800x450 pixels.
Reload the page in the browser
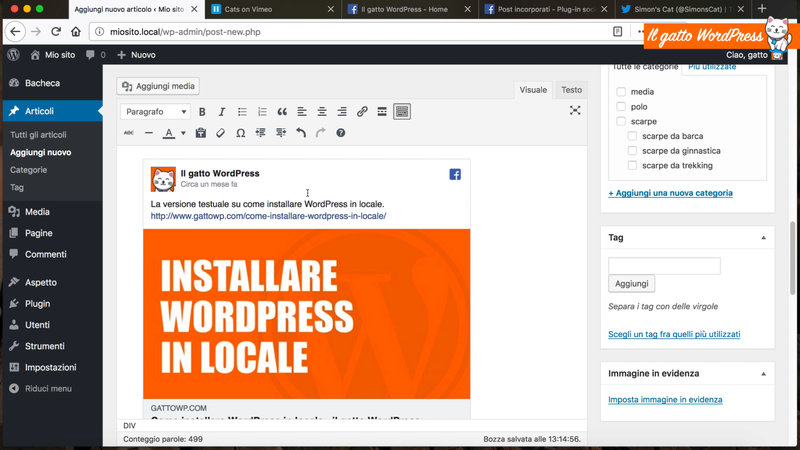point(56,32)
